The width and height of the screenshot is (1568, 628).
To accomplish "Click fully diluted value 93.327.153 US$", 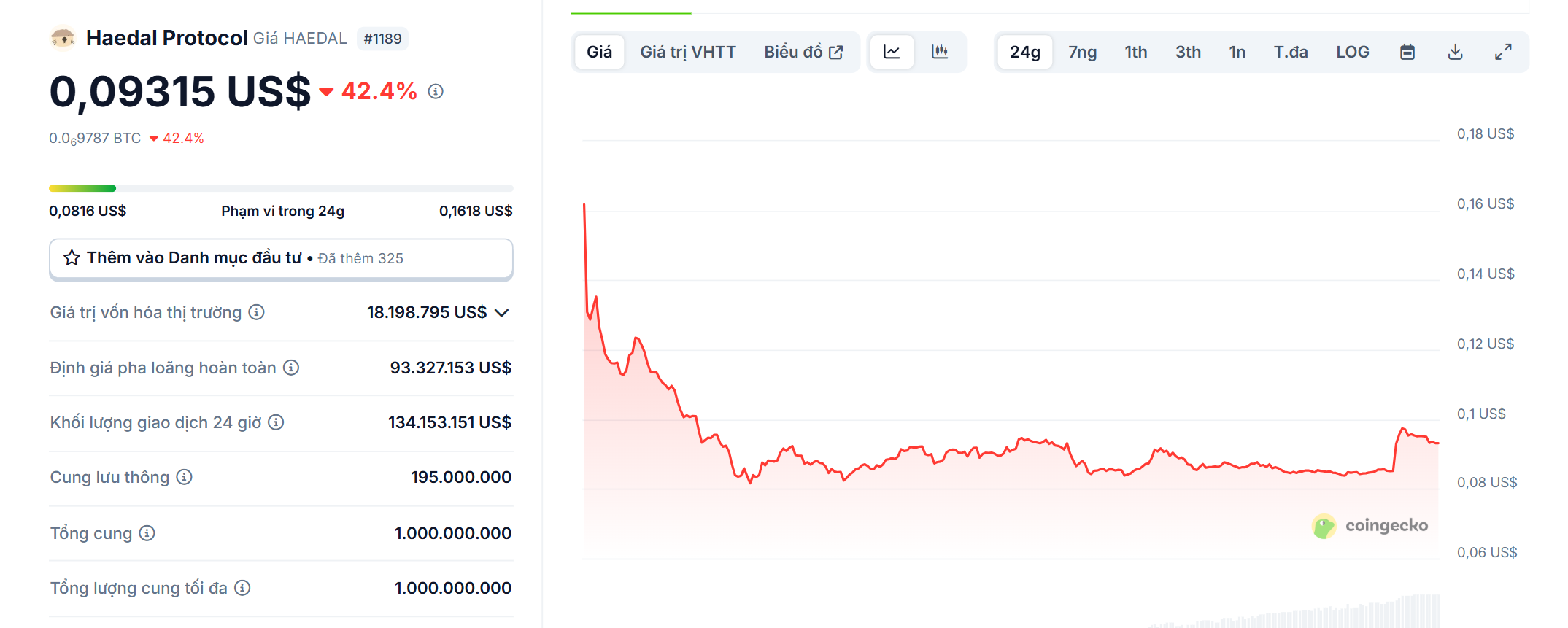I will 451,368.
